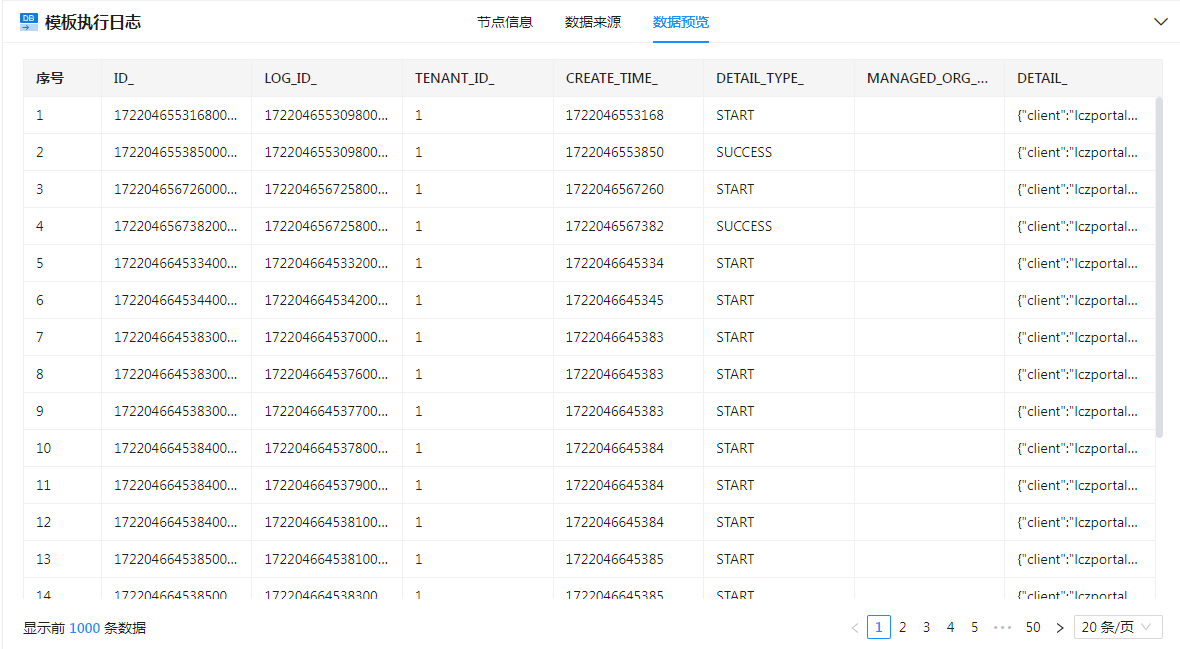Navigate to page 4
Screen dimensions: 1180x649
(951, 628)
